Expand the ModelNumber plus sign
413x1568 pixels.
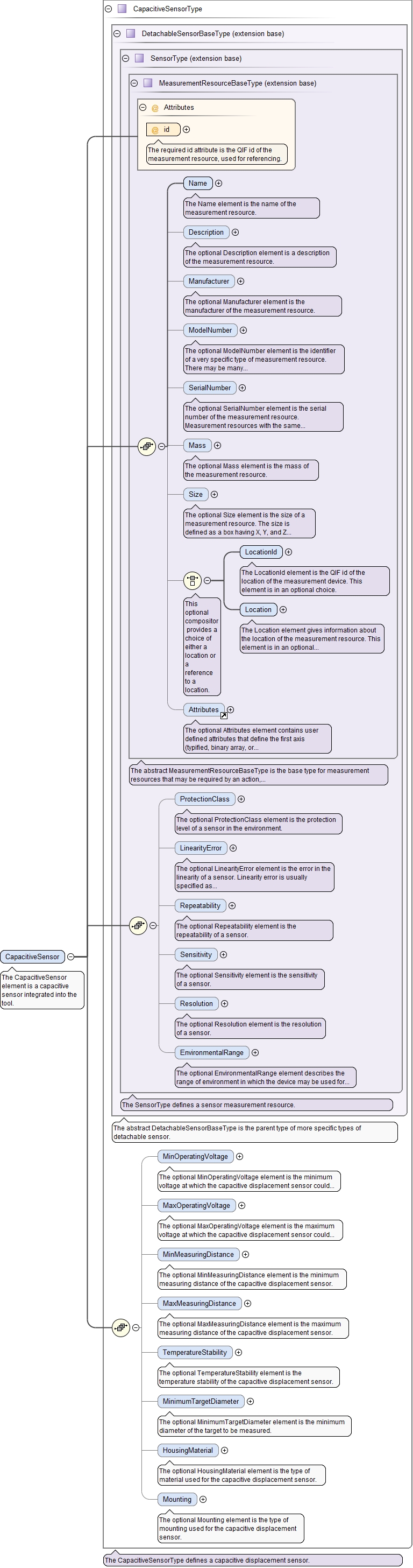pos(243,331)
